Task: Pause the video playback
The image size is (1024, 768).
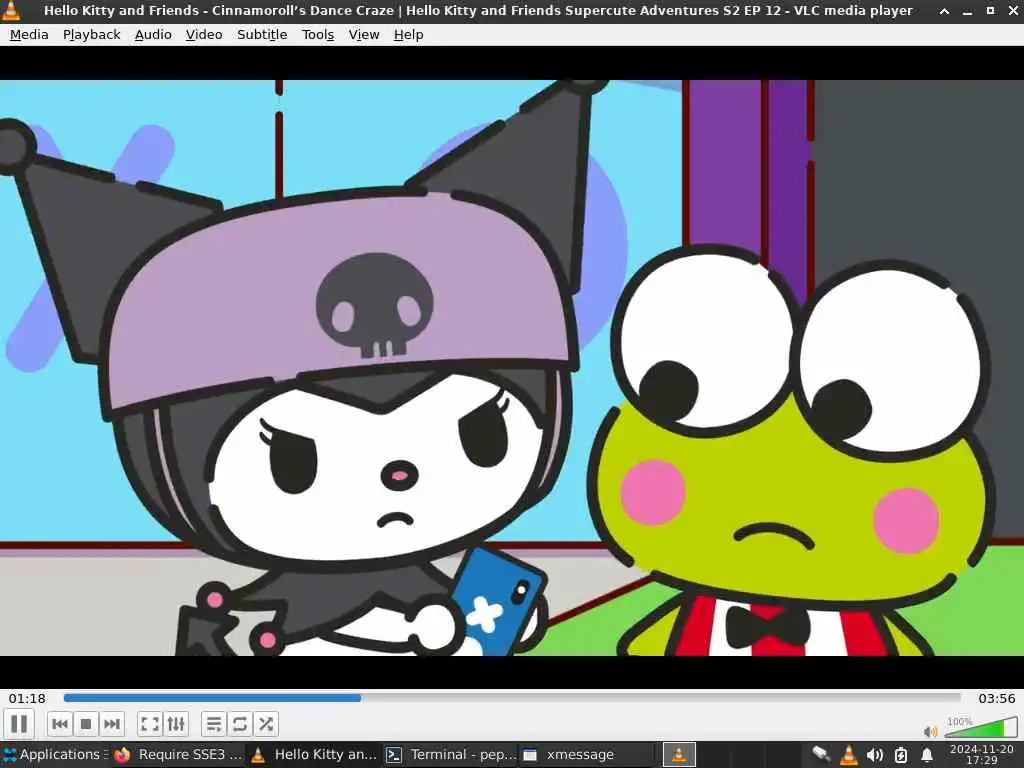Action: click(19, 724)
